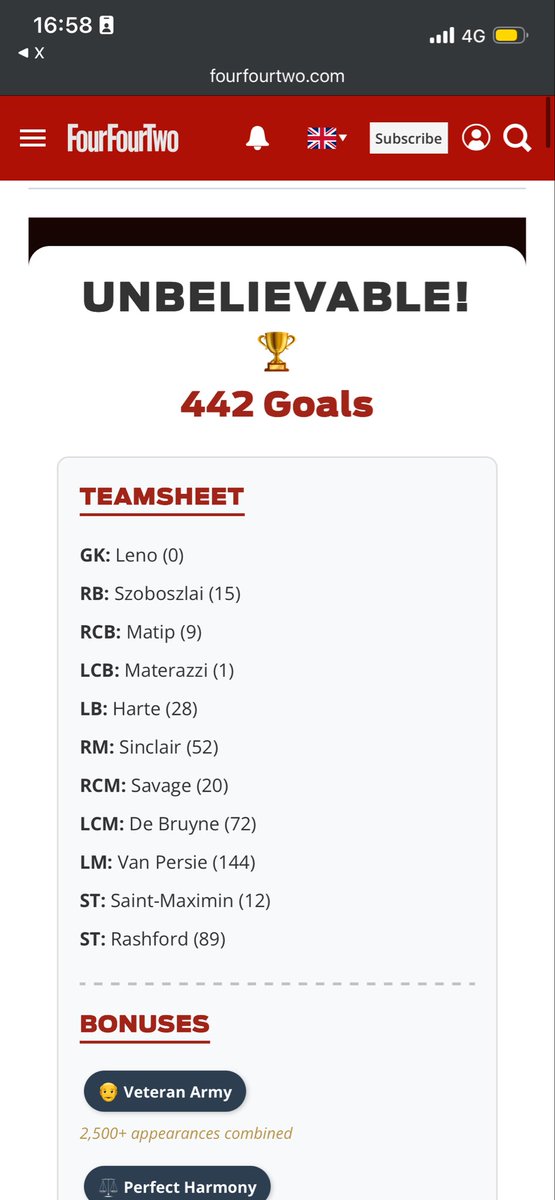Image resolution: width=555 pixels, height=1200 pixels.
Task: Tap the gold trophy emoji
Action: point(277,351)
